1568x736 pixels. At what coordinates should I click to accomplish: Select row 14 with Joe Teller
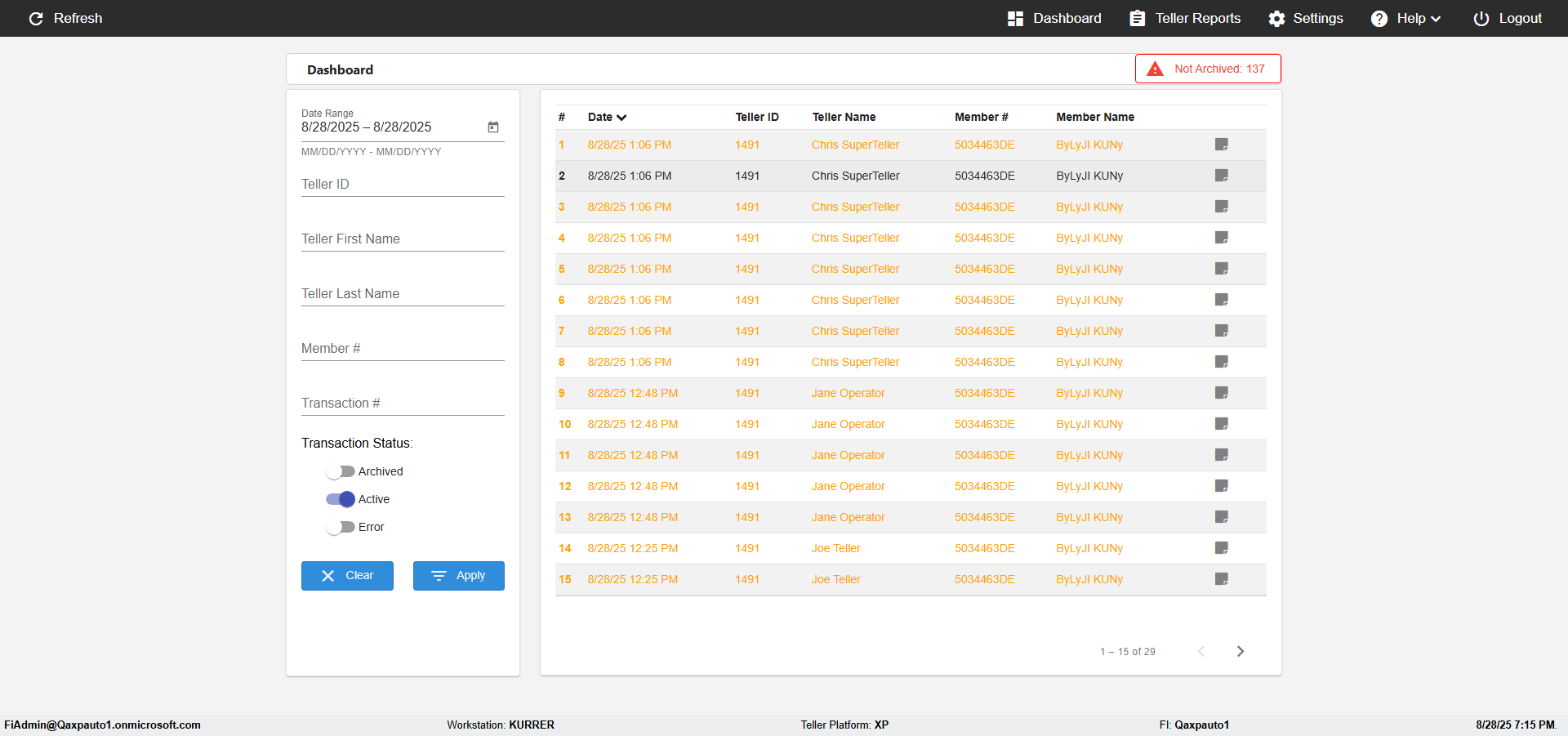click(911, 548)
